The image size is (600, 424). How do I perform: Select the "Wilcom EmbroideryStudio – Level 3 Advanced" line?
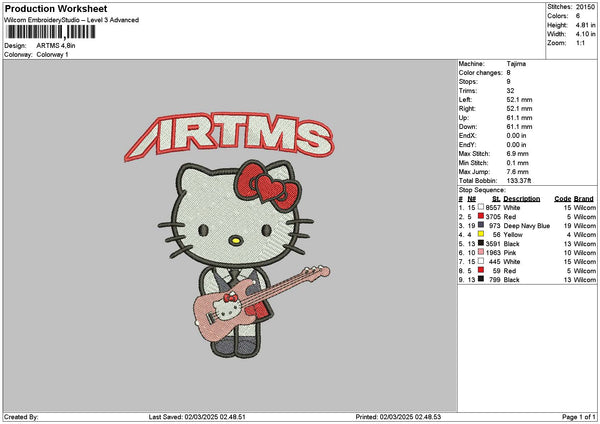[x=72, y=20]
